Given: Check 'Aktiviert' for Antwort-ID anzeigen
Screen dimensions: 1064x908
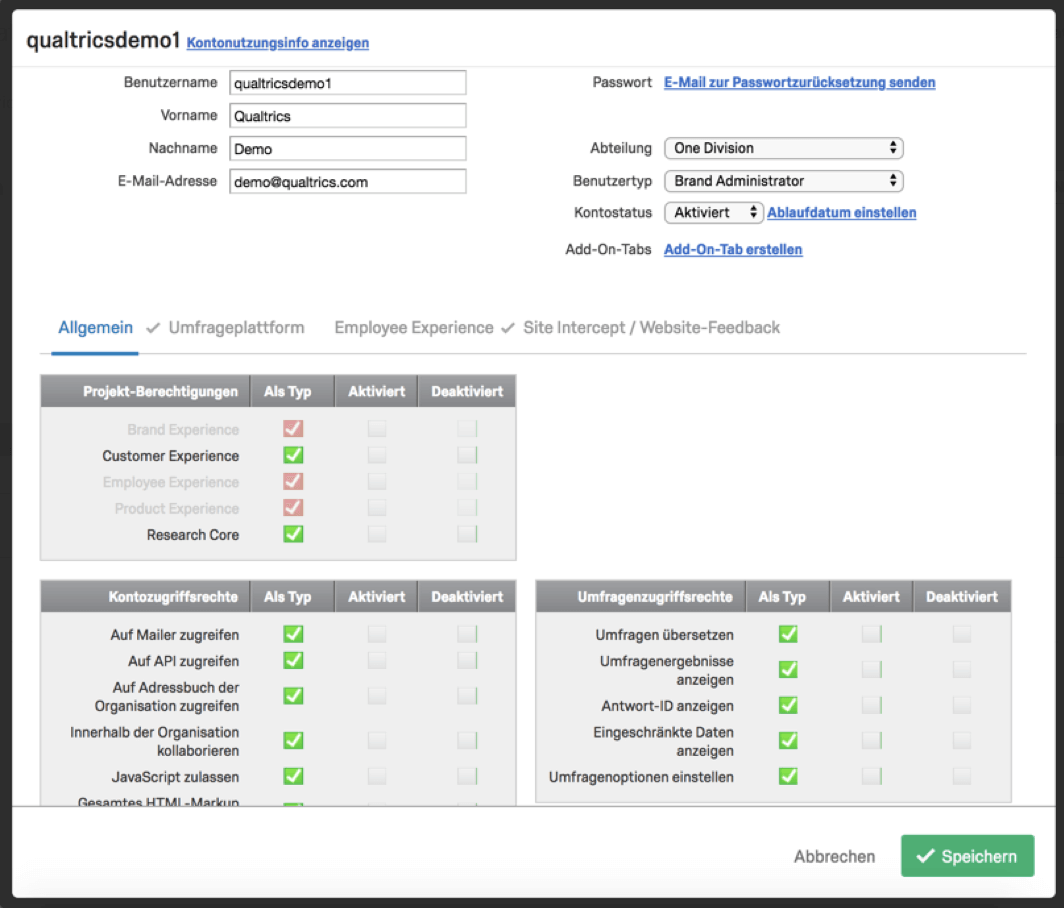Looking at the screenshot, I should click(871, 706).
